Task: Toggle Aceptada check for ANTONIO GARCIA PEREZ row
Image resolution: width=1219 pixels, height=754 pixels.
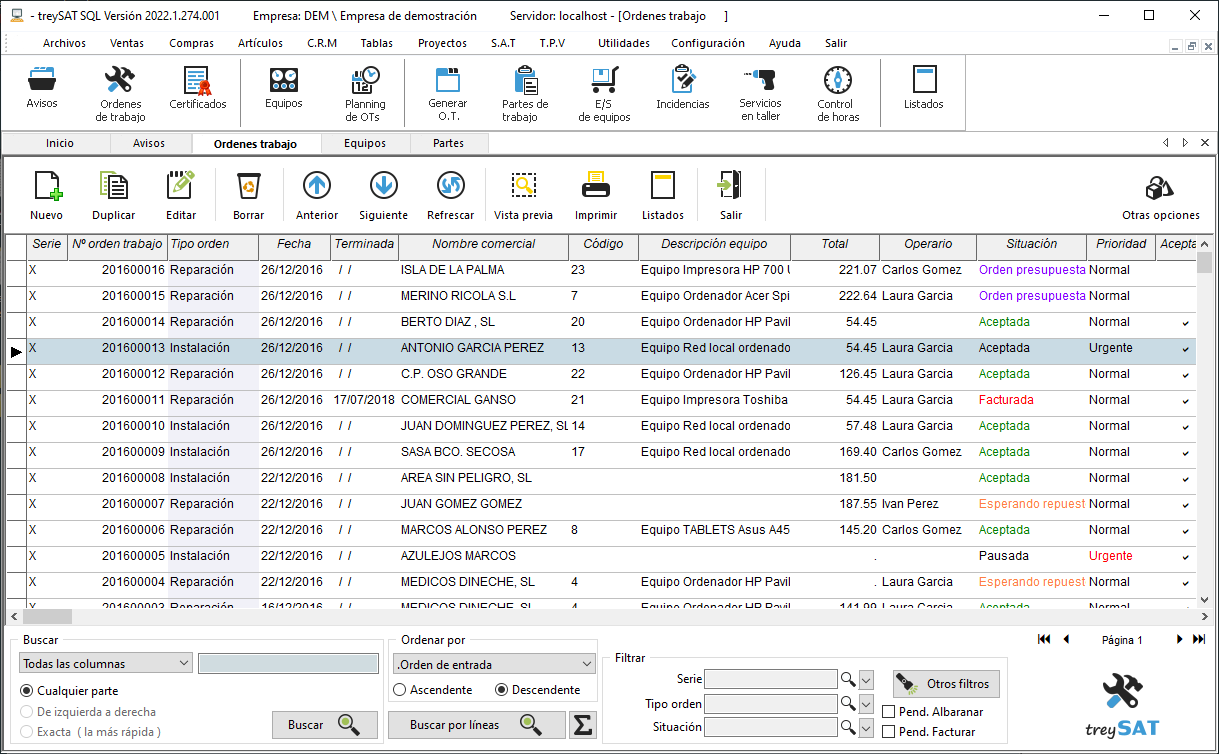Action: [x=1186, y=349]
